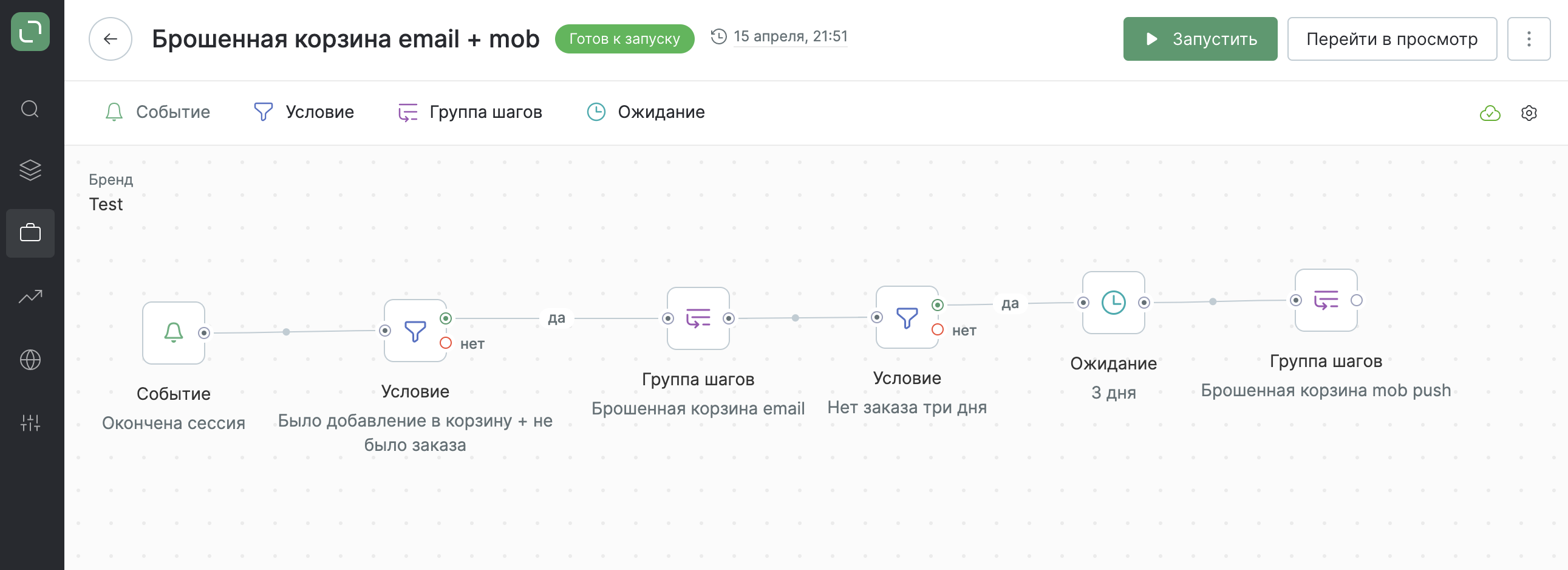Click the empty output connector of last Группа шагов
Image resolution: width=1568 pixels, height=570 pixels.
click(1357, 300)
